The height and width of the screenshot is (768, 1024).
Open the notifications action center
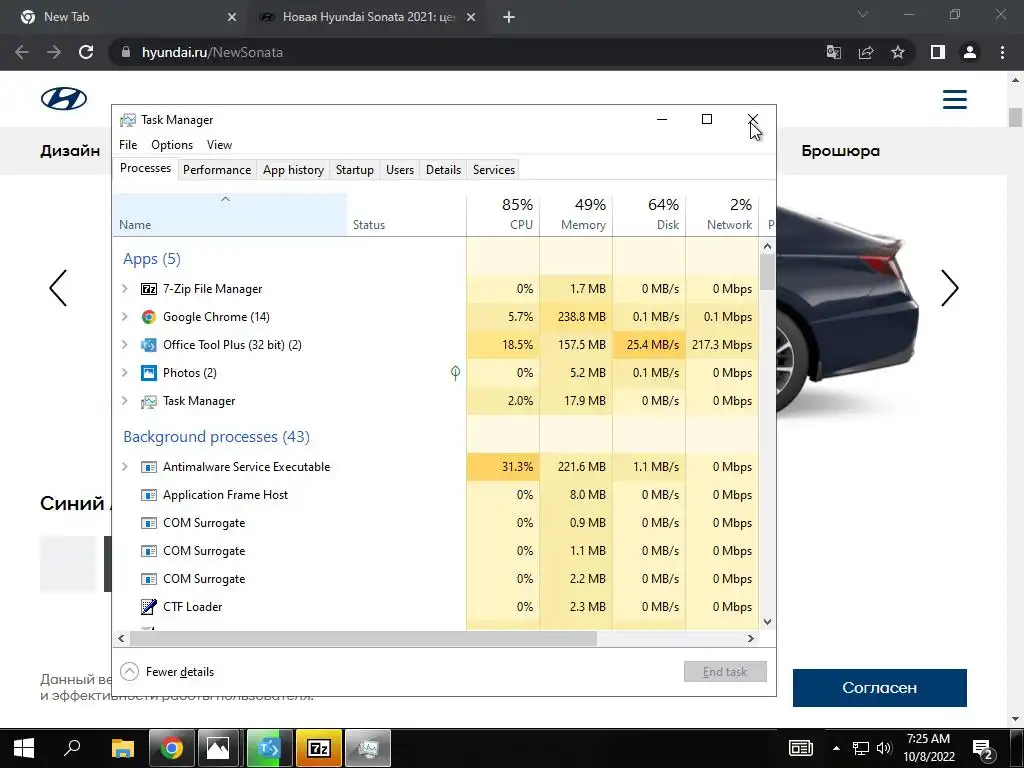tap(983, 748)
